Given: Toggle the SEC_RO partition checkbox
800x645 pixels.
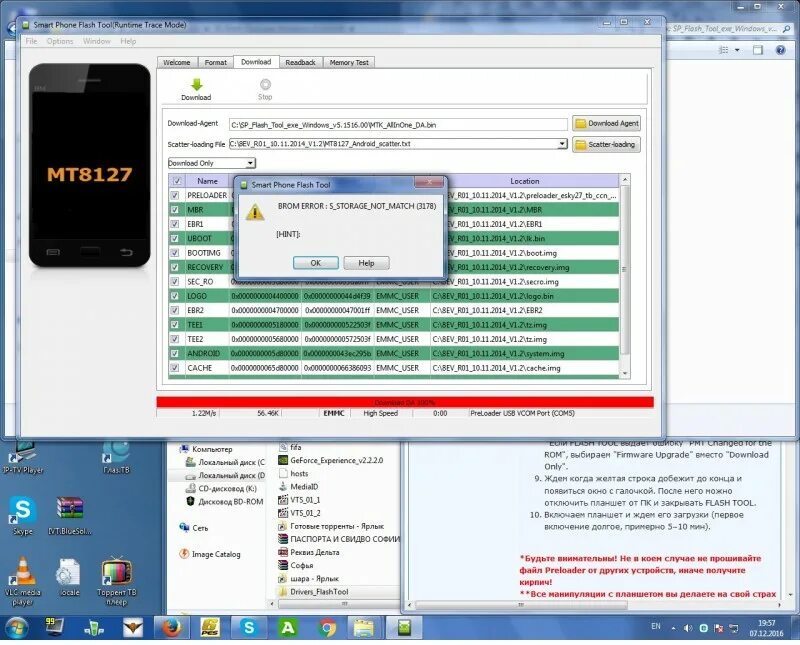Looking at the screenshot, I should pos(175,282).
